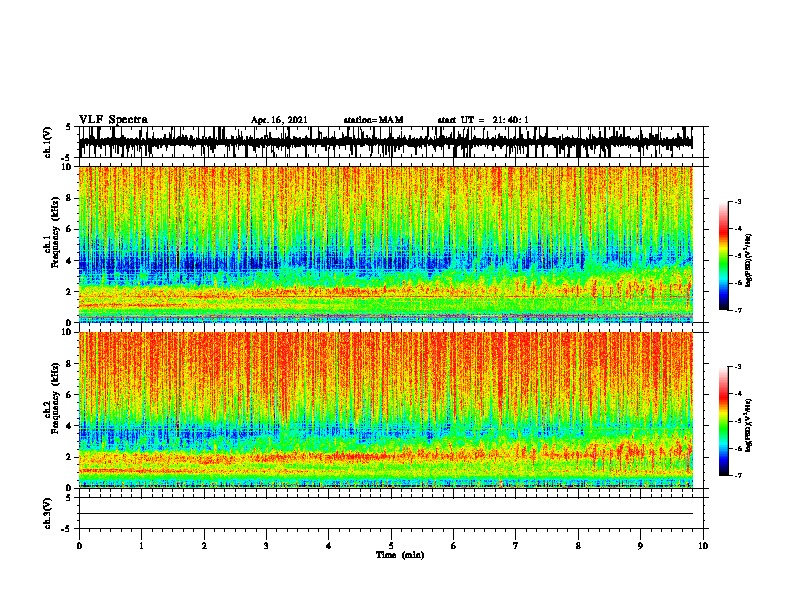Click the "VLF Spectra" title text

(x=113, y=120)
